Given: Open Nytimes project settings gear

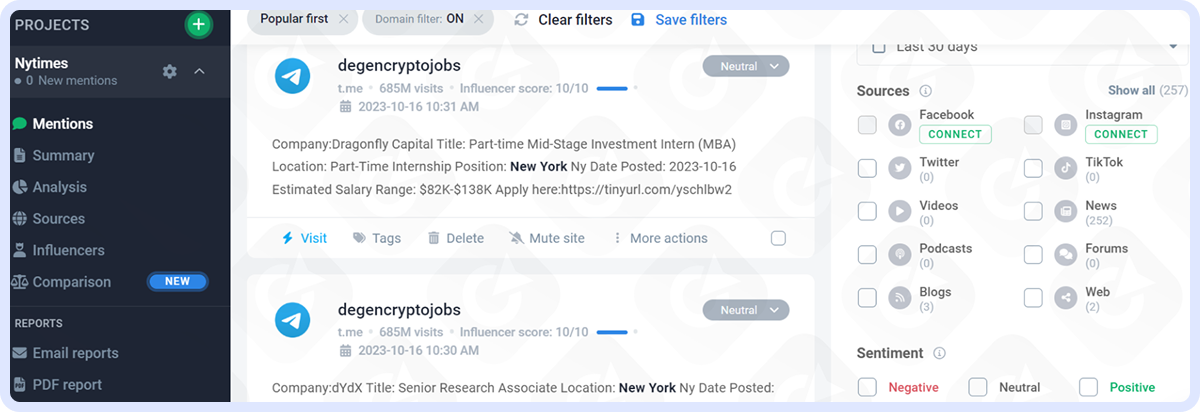Looking at the screenshot, I should click(x=170, y=71).
